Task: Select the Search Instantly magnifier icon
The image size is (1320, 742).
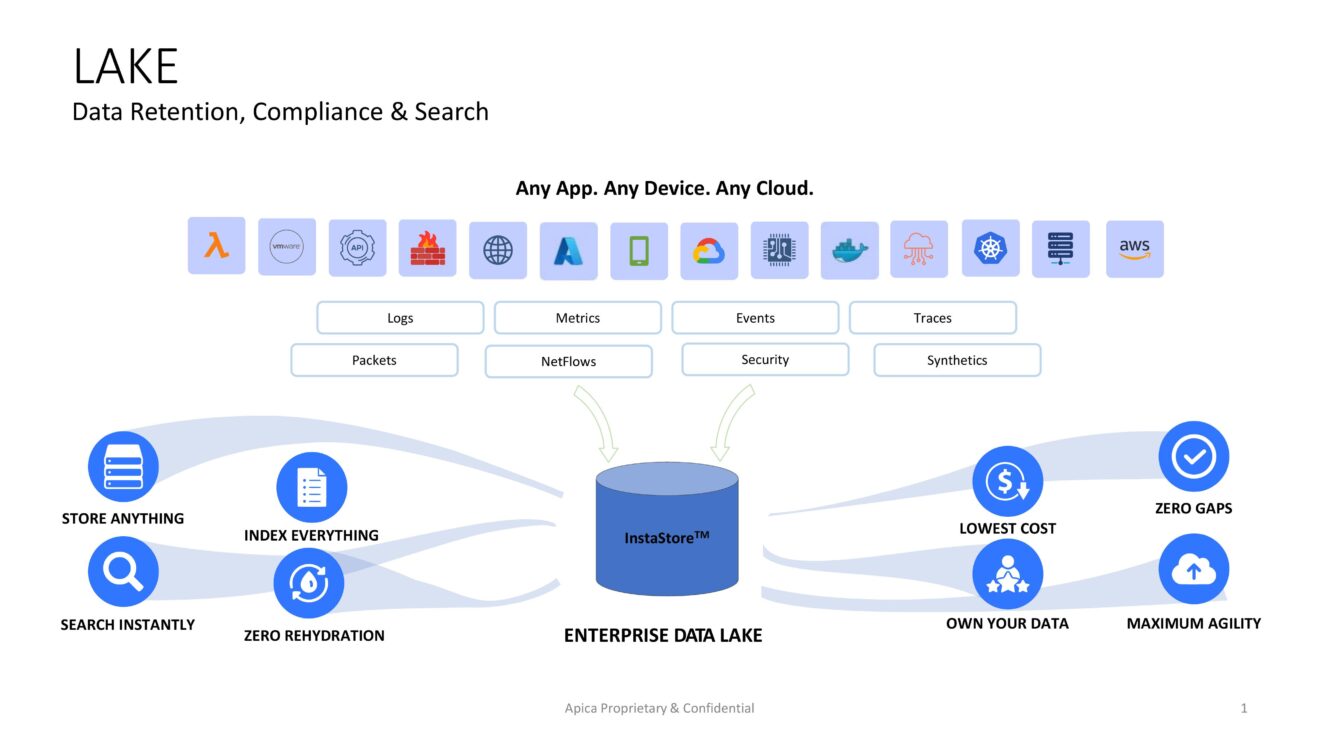Action: coord(123,573)
